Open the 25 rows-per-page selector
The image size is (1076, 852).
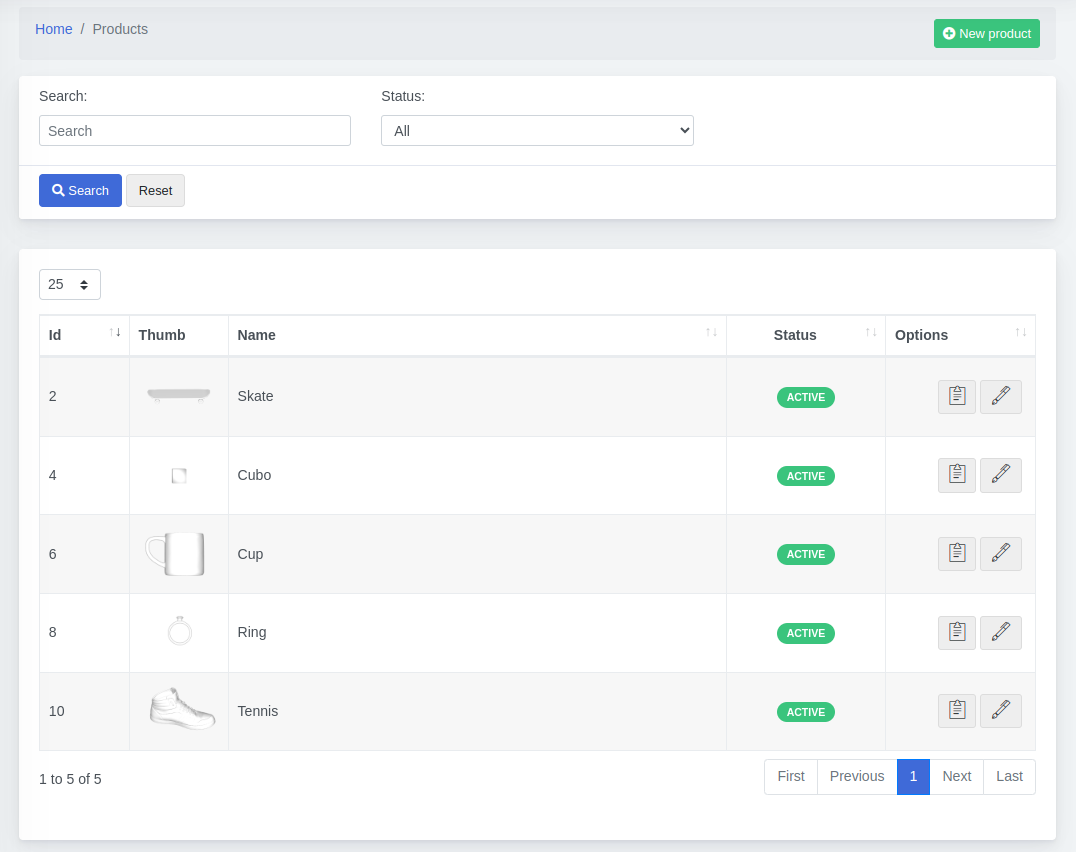click(x=70, y=285)
